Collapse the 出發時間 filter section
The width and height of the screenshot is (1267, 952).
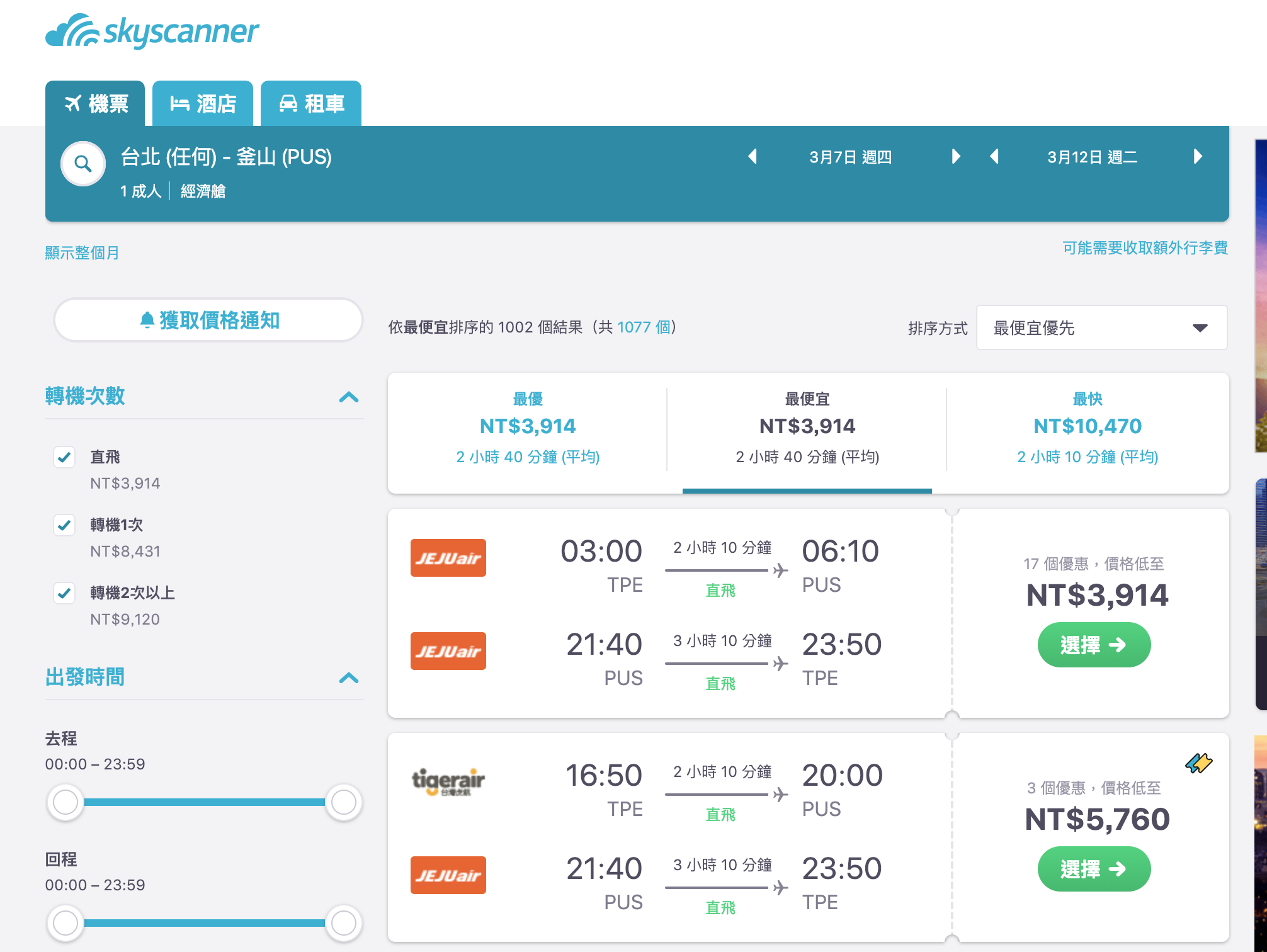pos(349,678)
